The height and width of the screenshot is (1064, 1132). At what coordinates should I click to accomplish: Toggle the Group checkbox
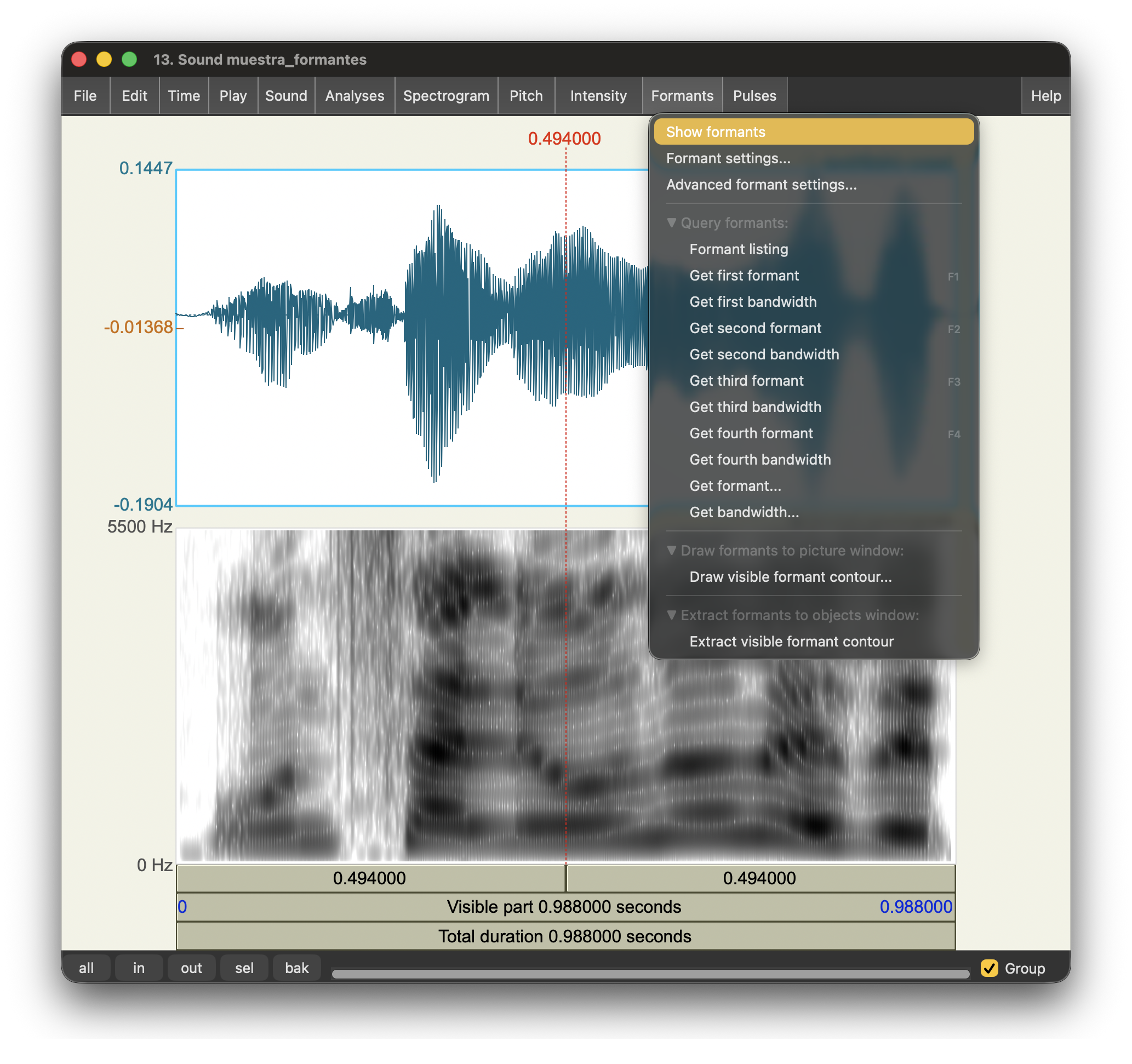pyautogui.click(x=989, y=968)
